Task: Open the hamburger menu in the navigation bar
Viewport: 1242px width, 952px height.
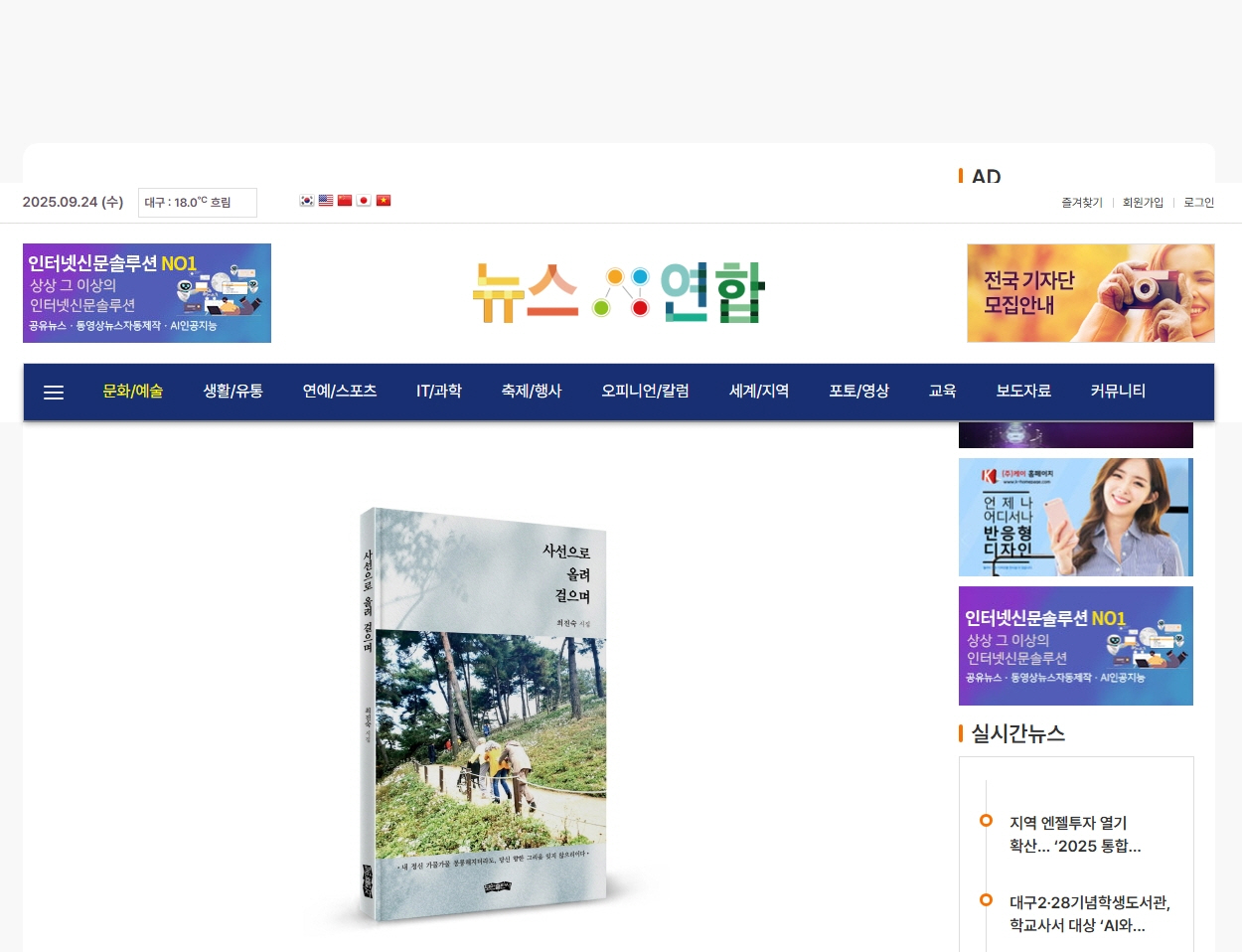Action: point(54,393)
